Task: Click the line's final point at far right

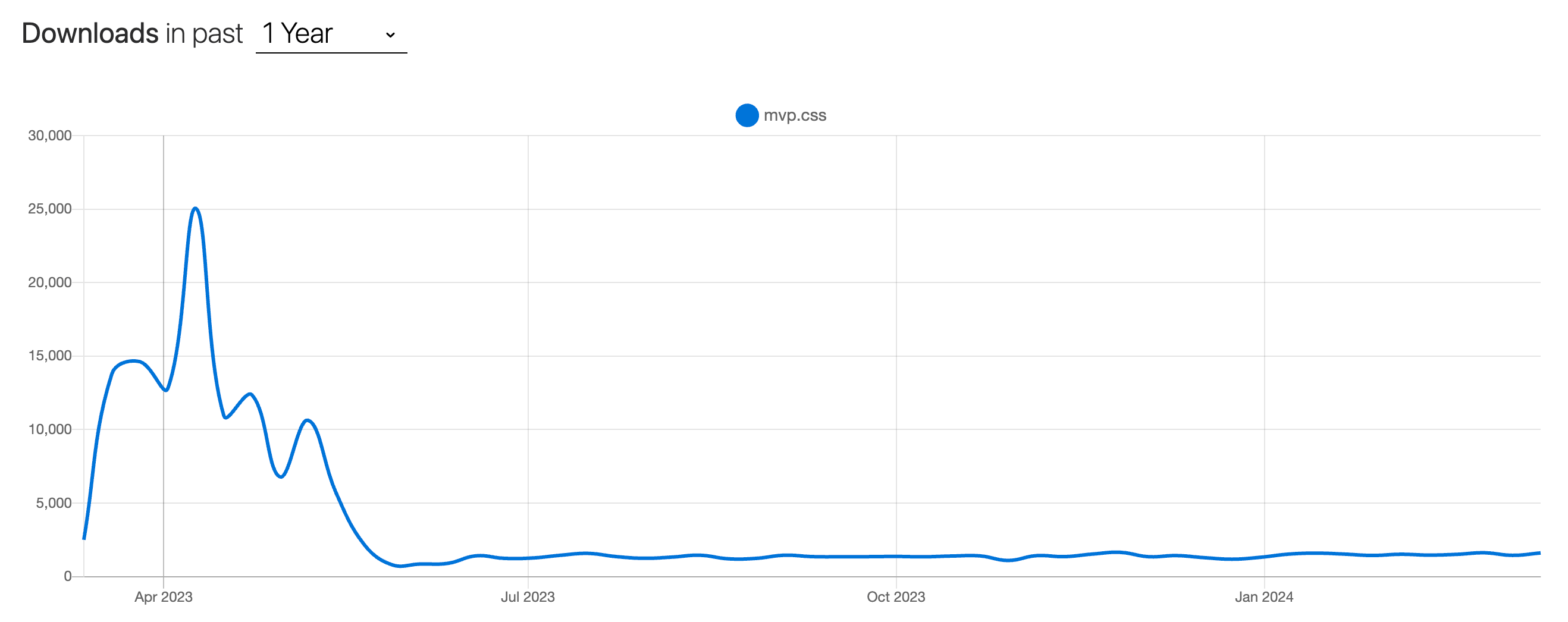Action: point(1539,552)
